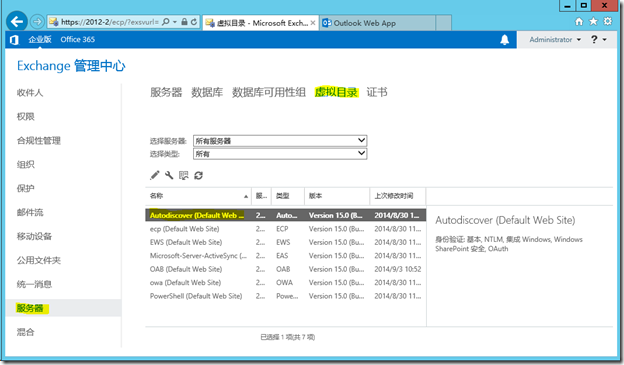Click the circular refresh icon above the list
This screenshot has width=624, height=365.
pos(198,175)
